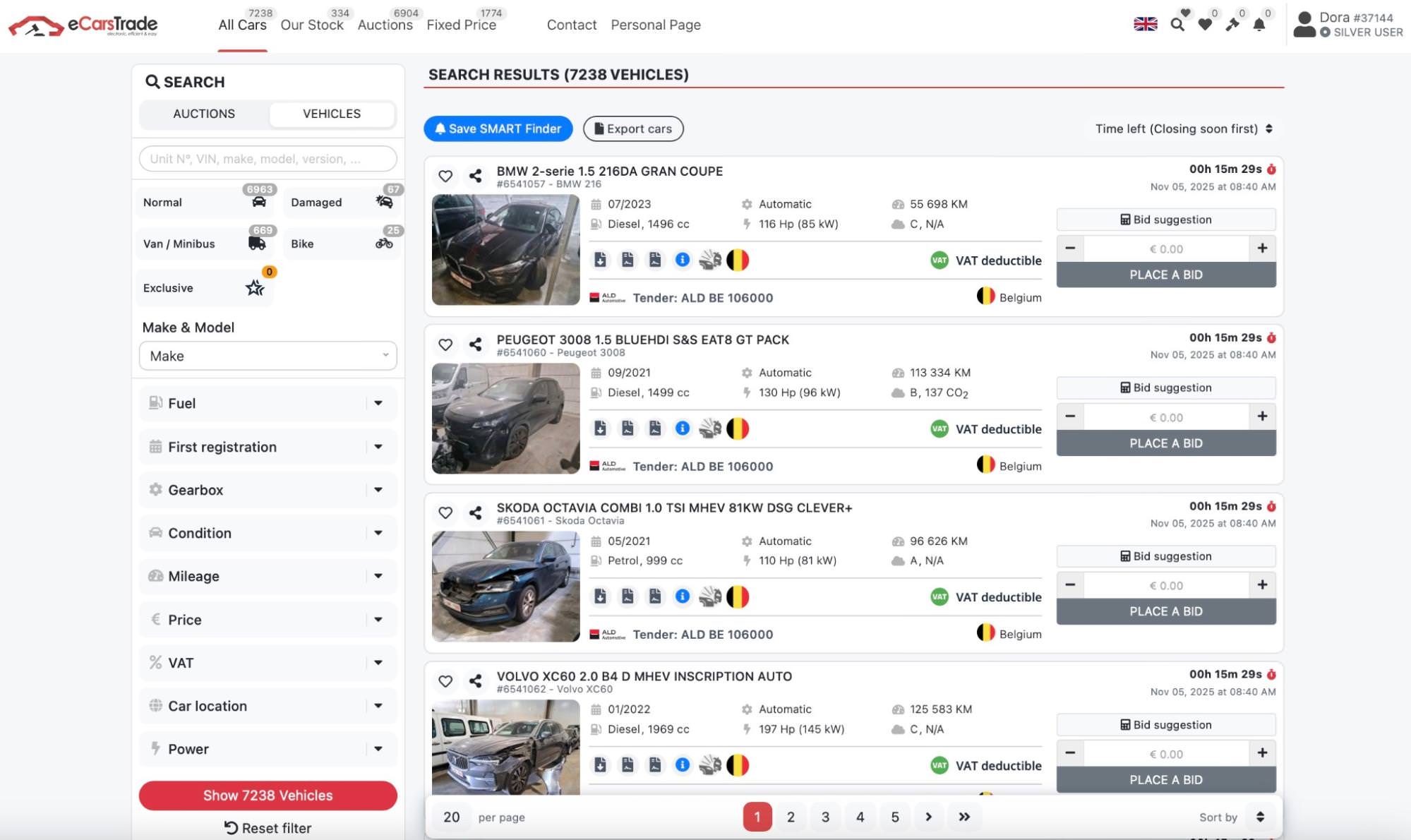Open the auction hammer bids icon in header

tap(1232, 25)
